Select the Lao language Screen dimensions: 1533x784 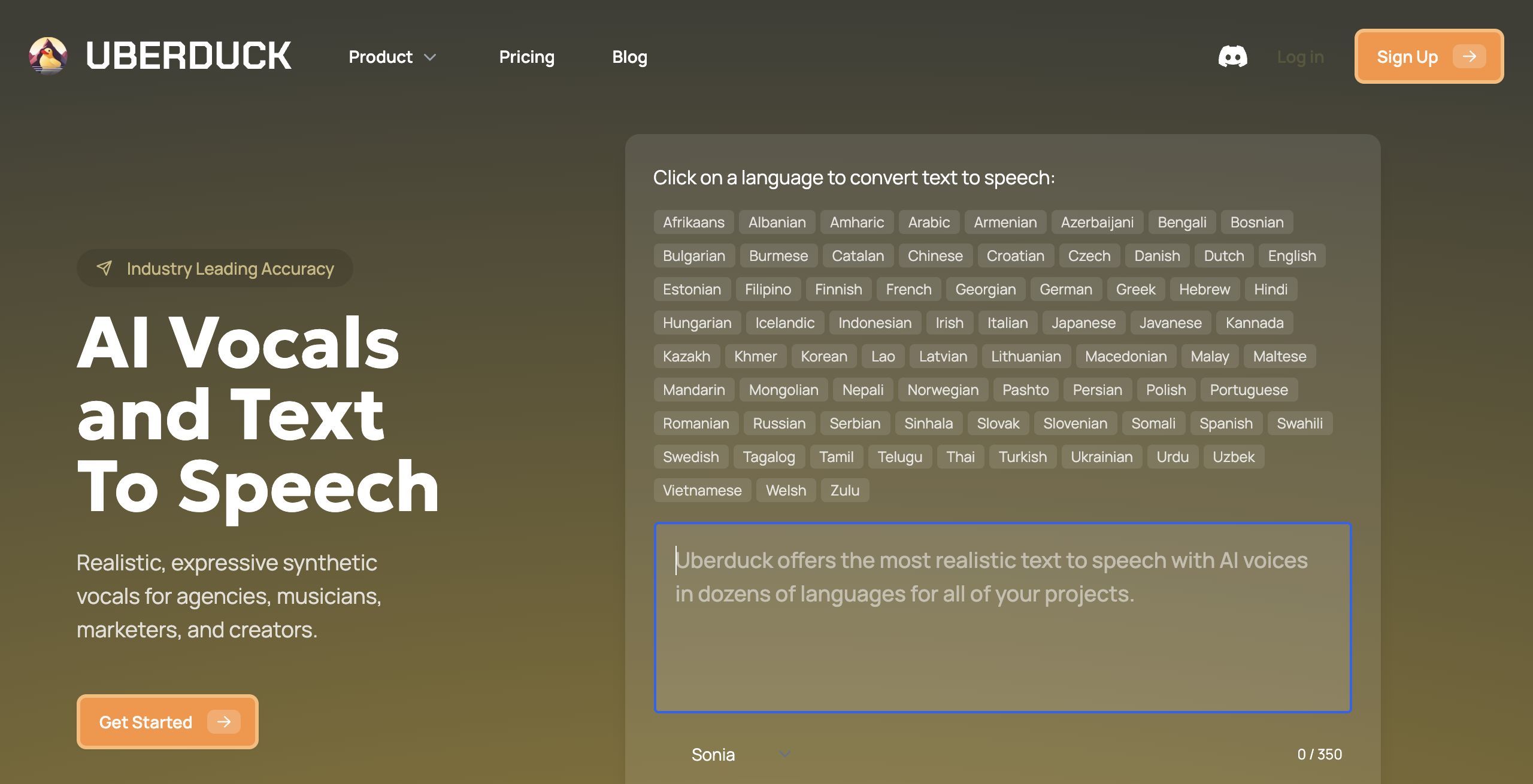[883, 356]
